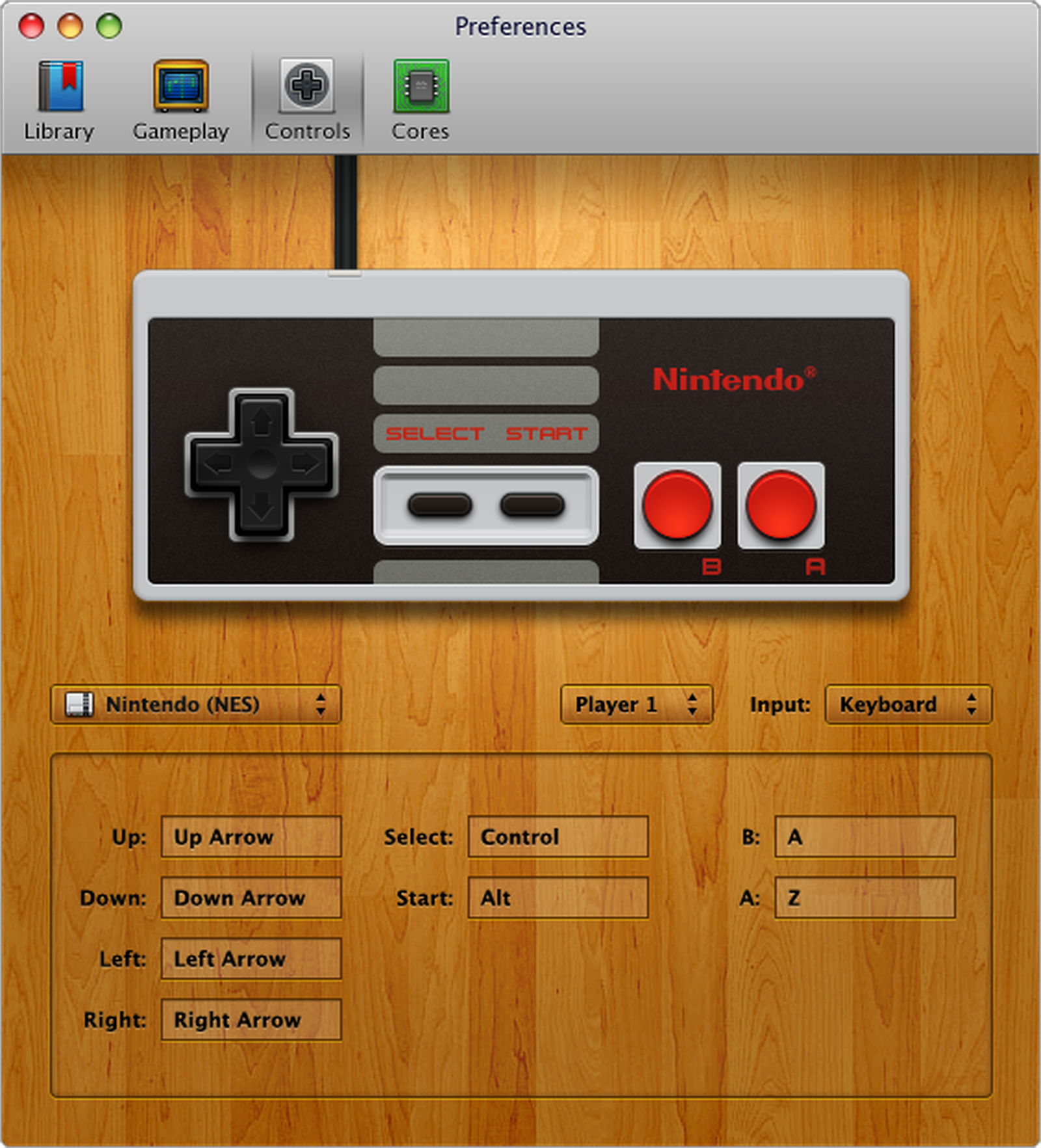Open the Gameplay preferences icon
Viewport: 1041px width, 1148px height.
point(181,87)
